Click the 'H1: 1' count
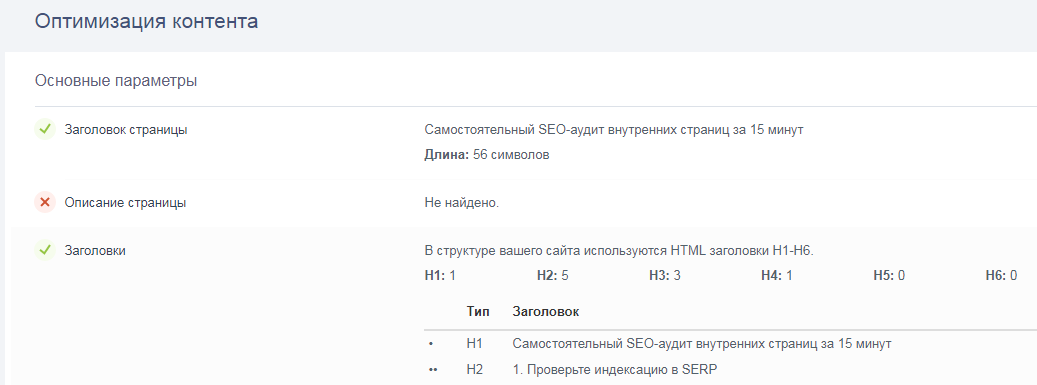 point(440,276)
